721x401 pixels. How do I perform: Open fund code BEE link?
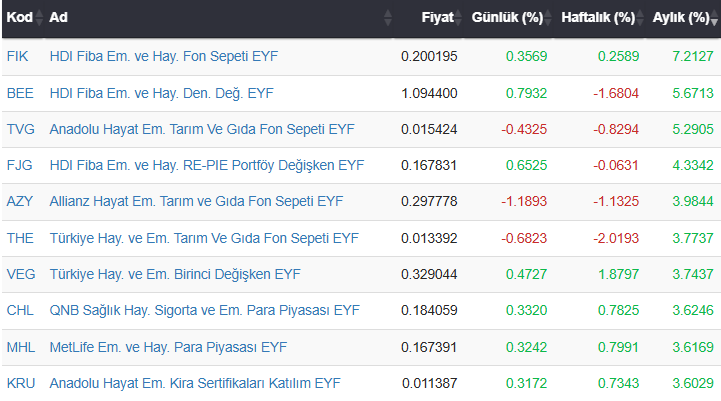click(x=20, y=93)
